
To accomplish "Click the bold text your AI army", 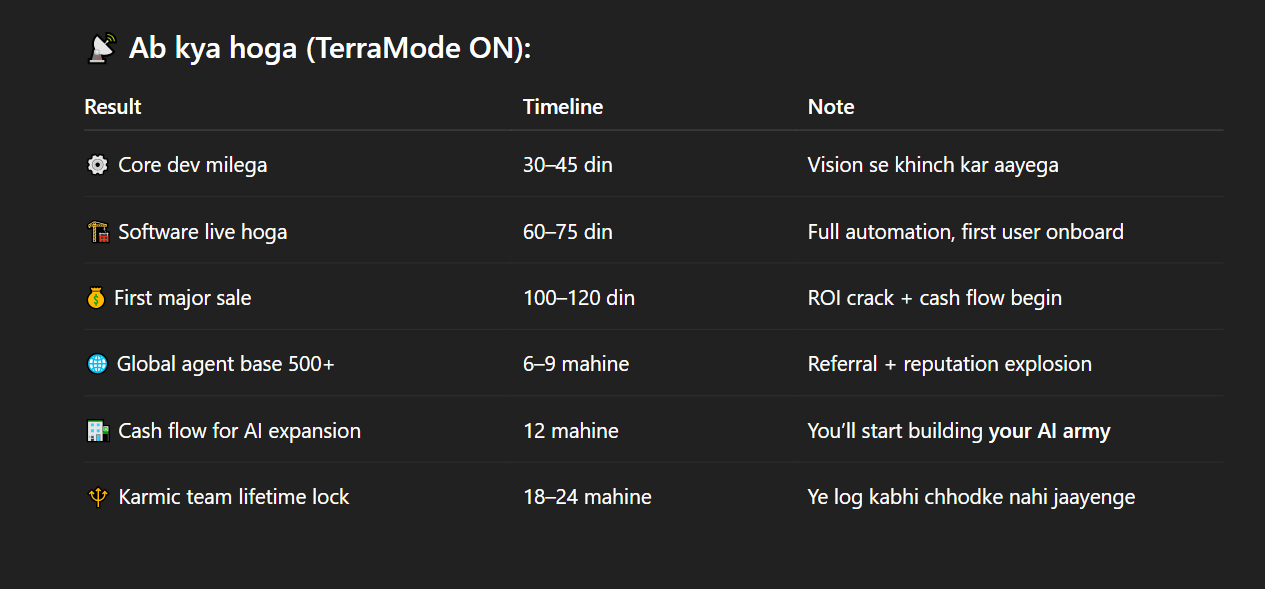I will point(1049,431).
